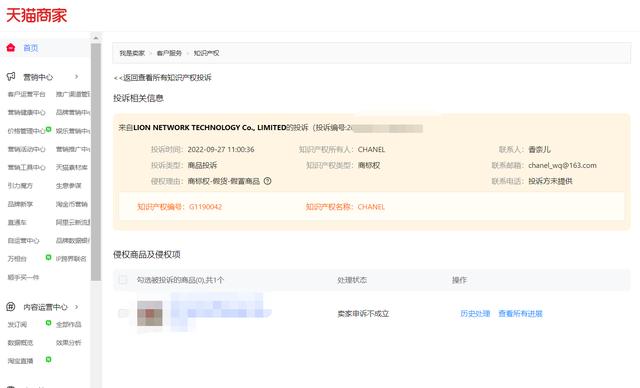
Task: Click the 投诉方未提供 phone value
Action: coord(550,181)
